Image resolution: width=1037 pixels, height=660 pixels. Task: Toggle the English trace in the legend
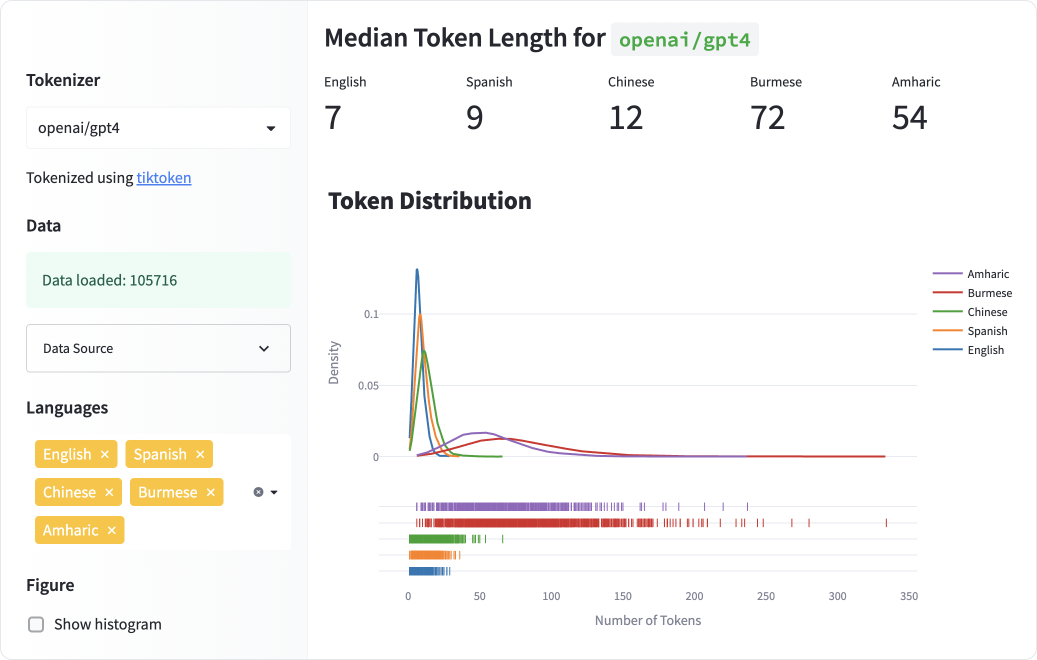pyautogui.click(x=988, y=350)
